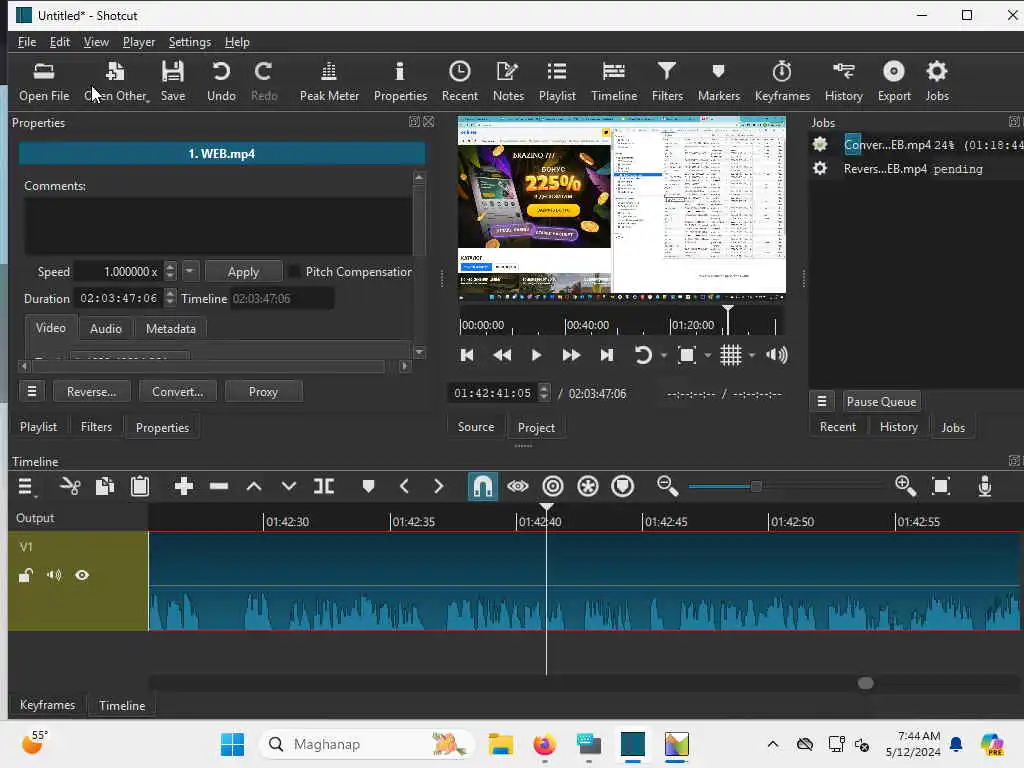Open the Notes panel

coord(508,82)
